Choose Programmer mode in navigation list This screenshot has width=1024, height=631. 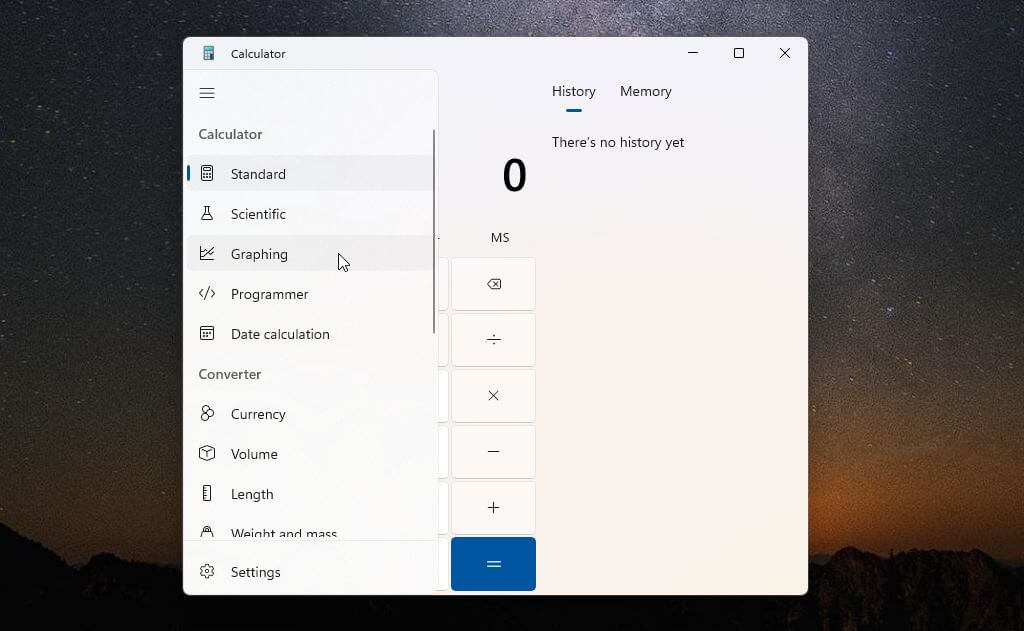310,294
